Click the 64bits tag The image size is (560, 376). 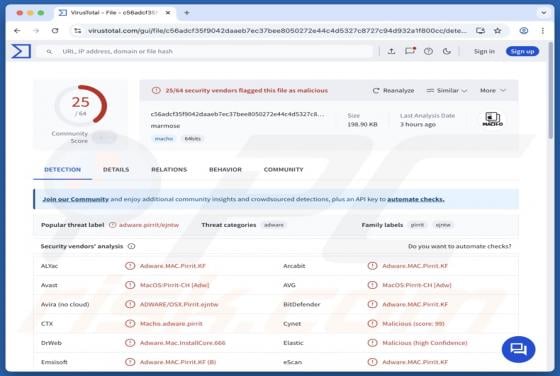click(192, 139)
